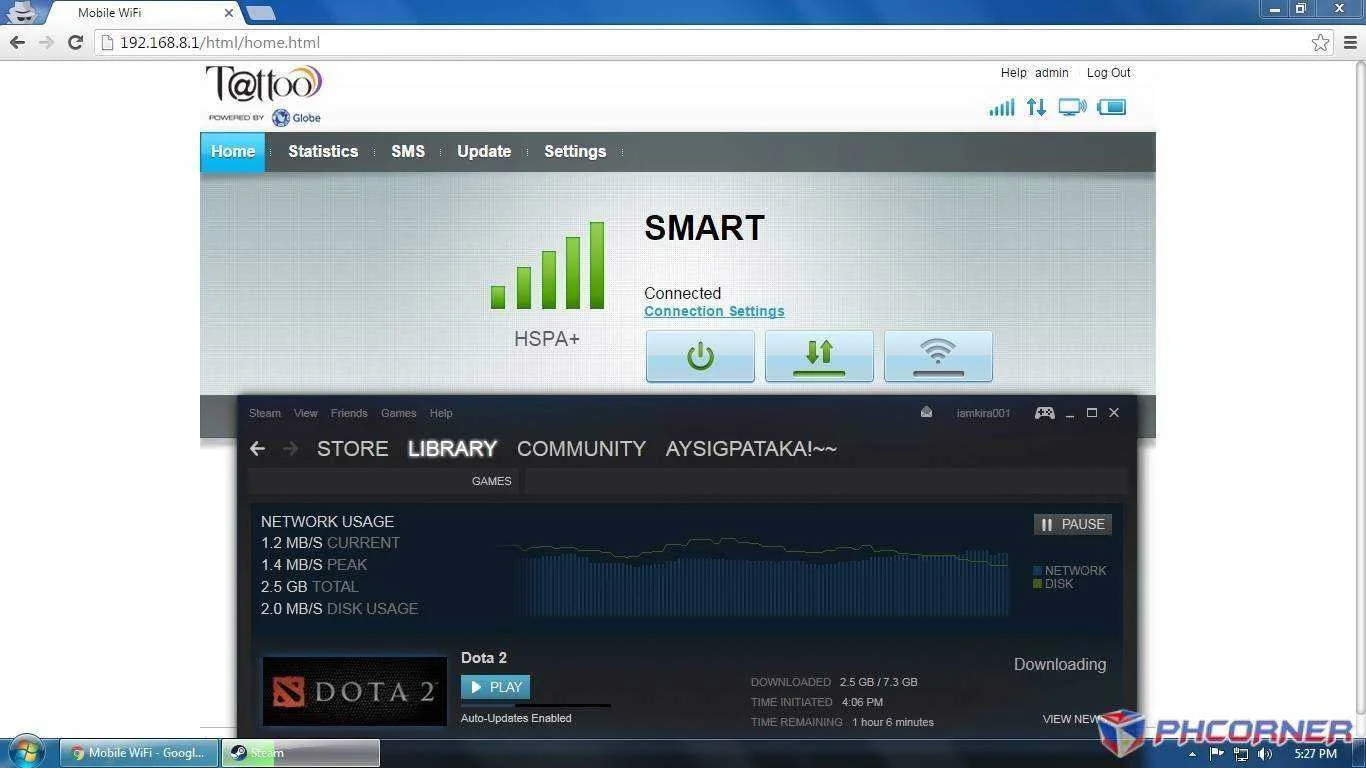
Task: Click the Help link
Action: tap(1013, 73)
